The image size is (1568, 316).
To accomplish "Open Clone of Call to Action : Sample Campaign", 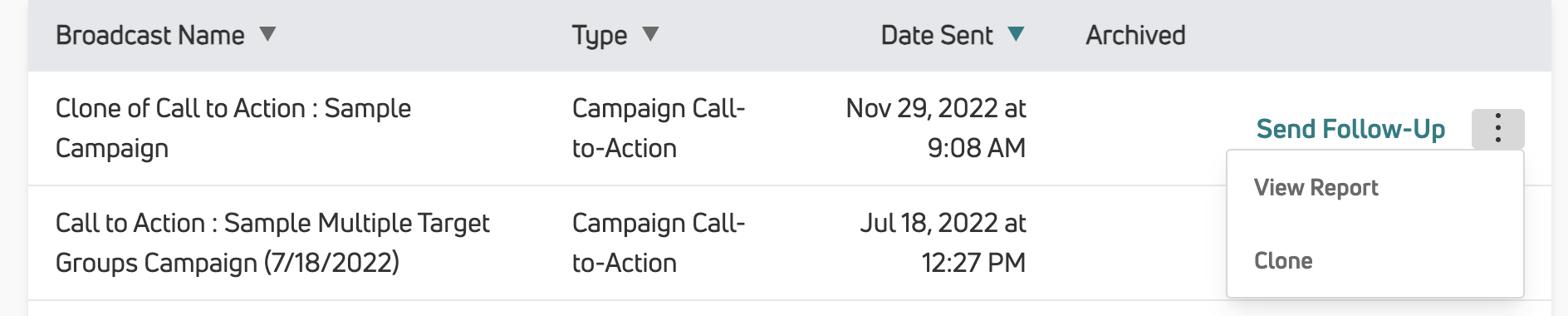I will tap(233, 128).
